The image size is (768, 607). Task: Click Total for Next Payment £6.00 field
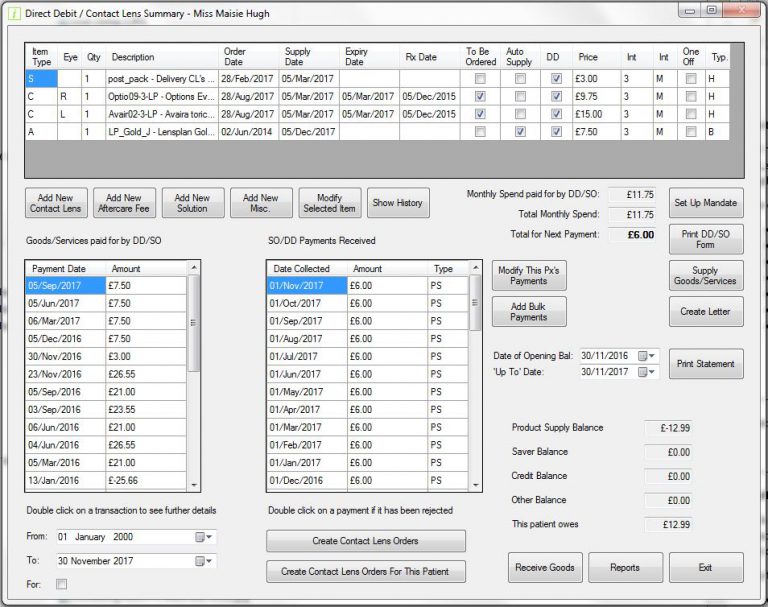tap(631, 235)
